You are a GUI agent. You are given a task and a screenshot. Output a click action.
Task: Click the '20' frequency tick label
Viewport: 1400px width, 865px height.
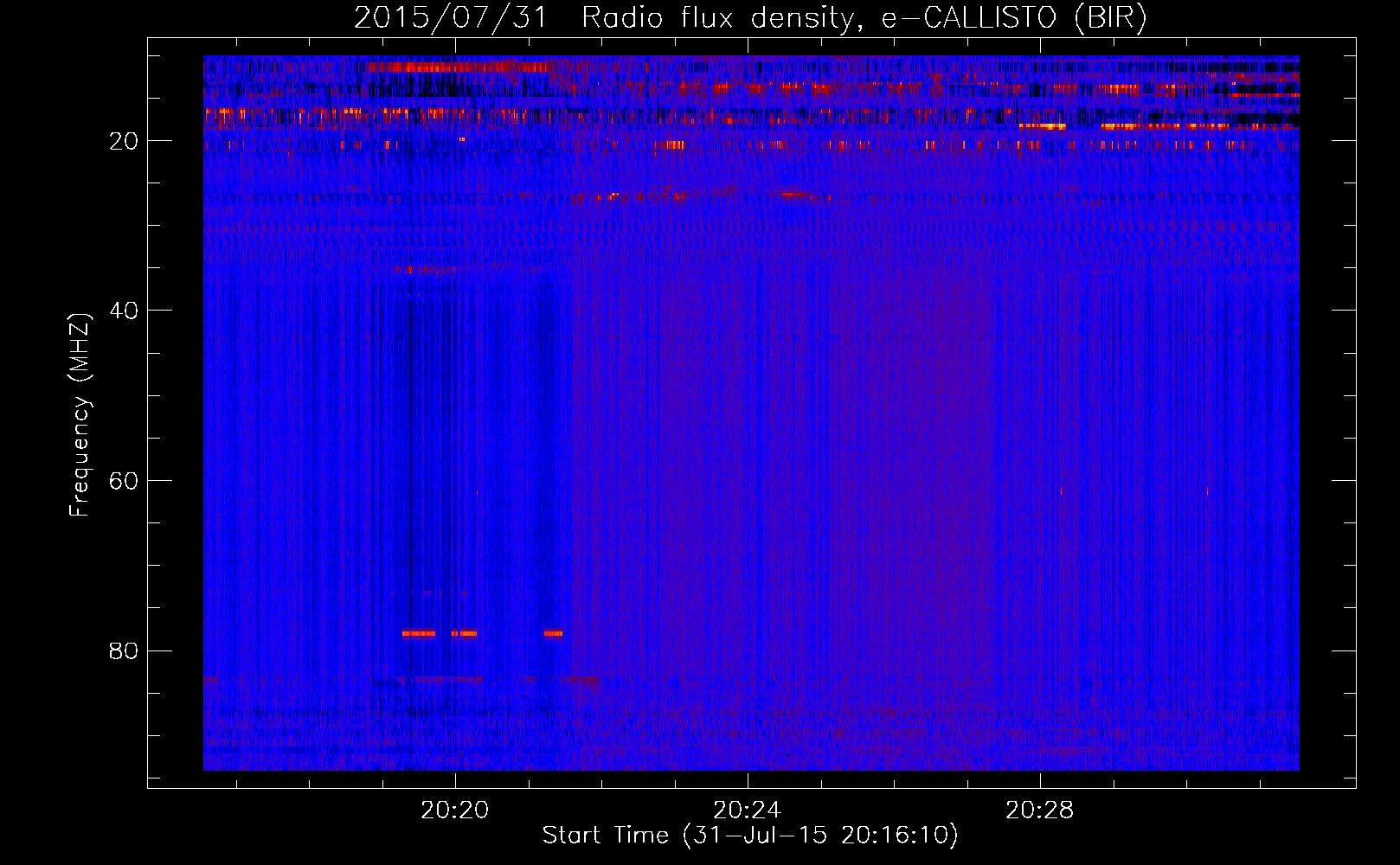point(124,141)
